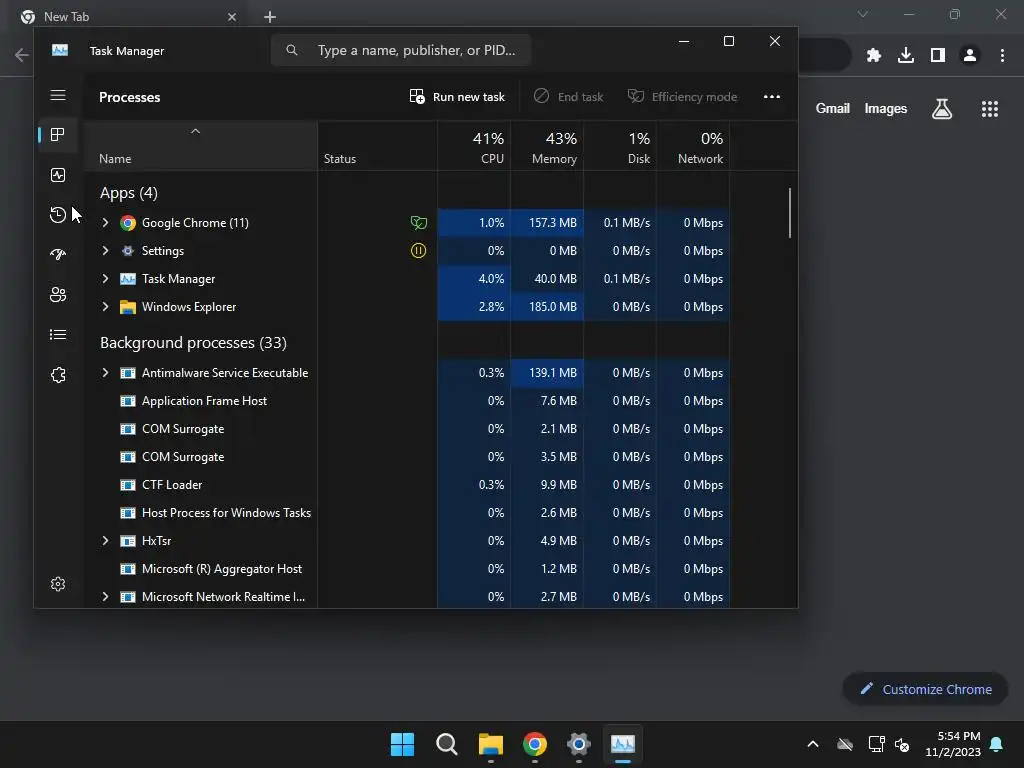This screenshot has width=1024, height=768.
Task: Open File Explorer from taskbar
Action: (x=490, y=744)
